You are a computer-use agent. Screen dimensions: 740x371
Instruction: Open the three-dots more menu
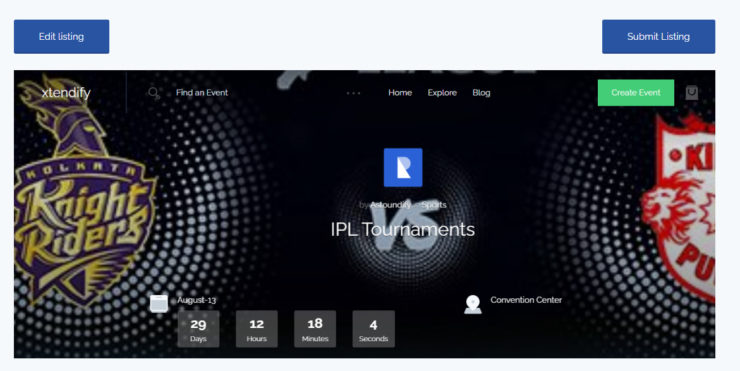pyautogui.click(x=353, y=93)
